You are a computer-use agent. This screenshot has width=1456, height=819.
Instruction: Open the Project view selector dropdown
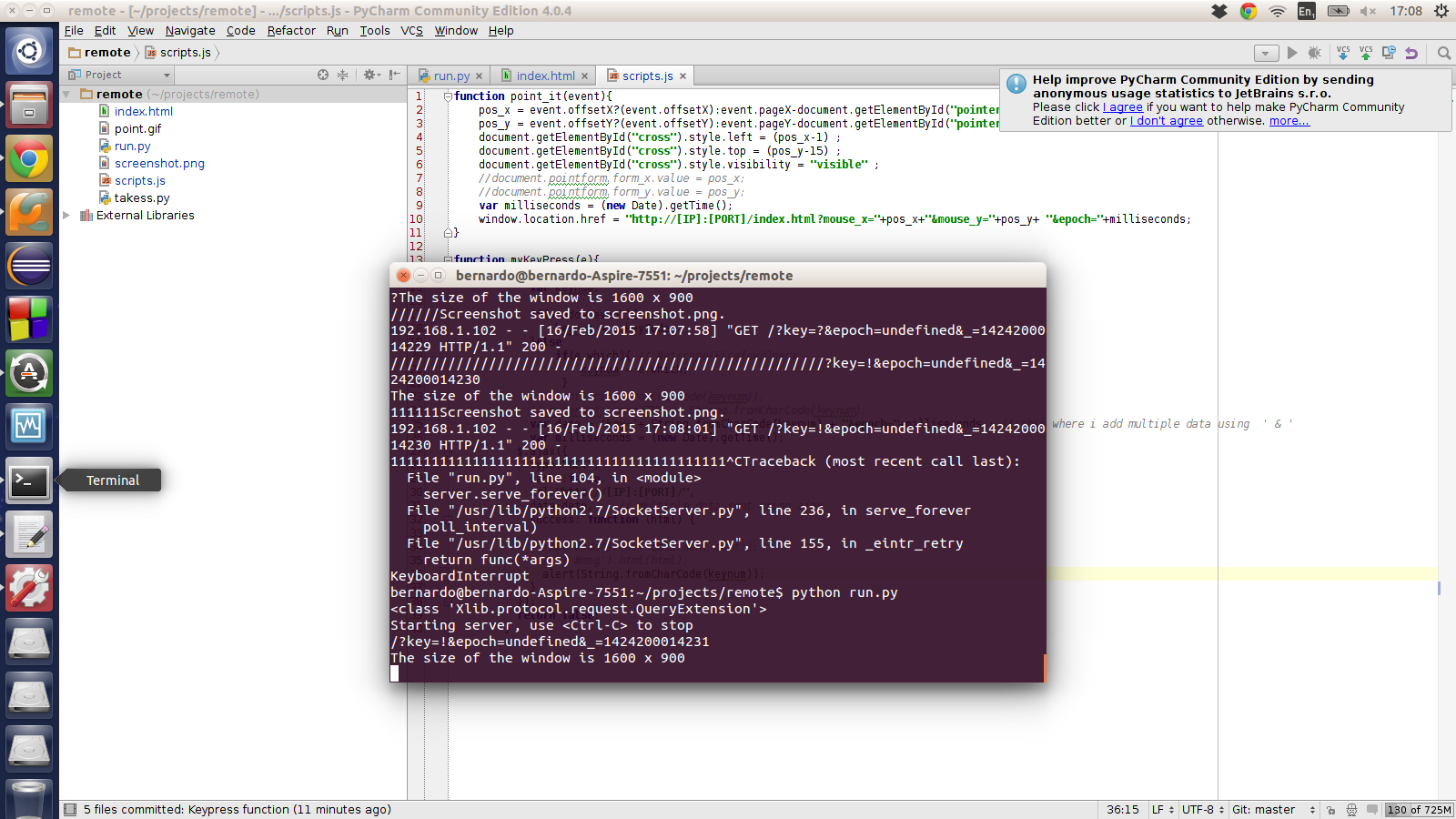pos(119,75)
